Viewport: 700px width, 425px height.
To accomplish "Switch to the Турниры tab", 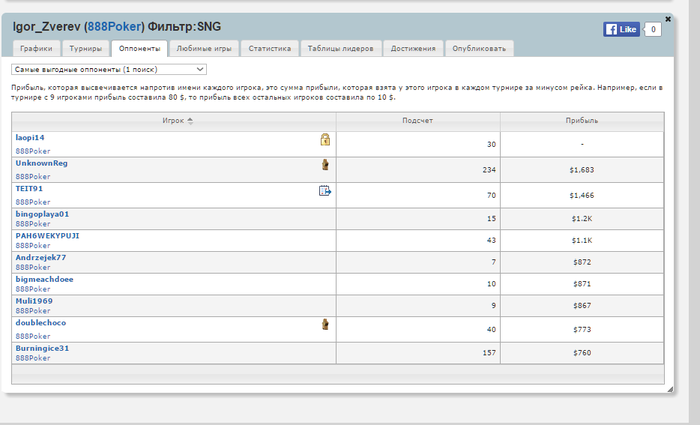I will (x=85, y=48).
